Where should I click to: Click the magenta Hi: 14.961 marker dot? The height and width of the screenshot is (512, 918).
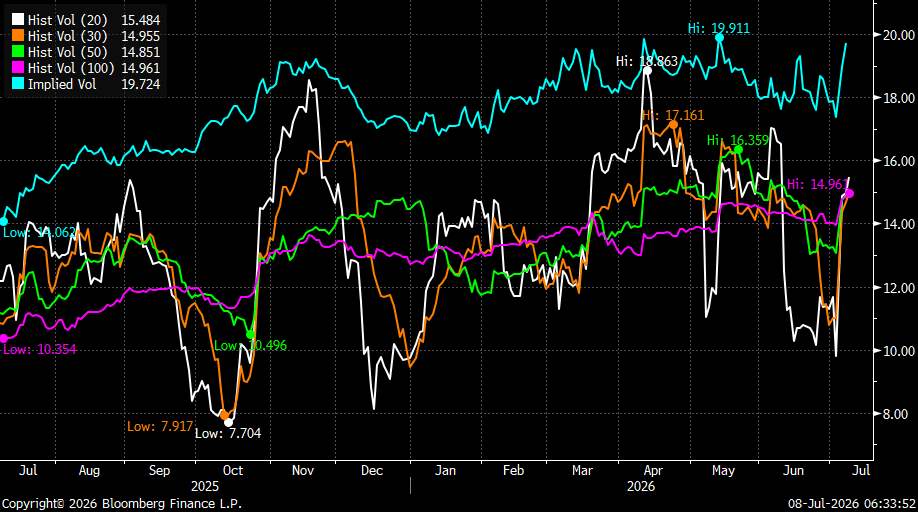850,194
